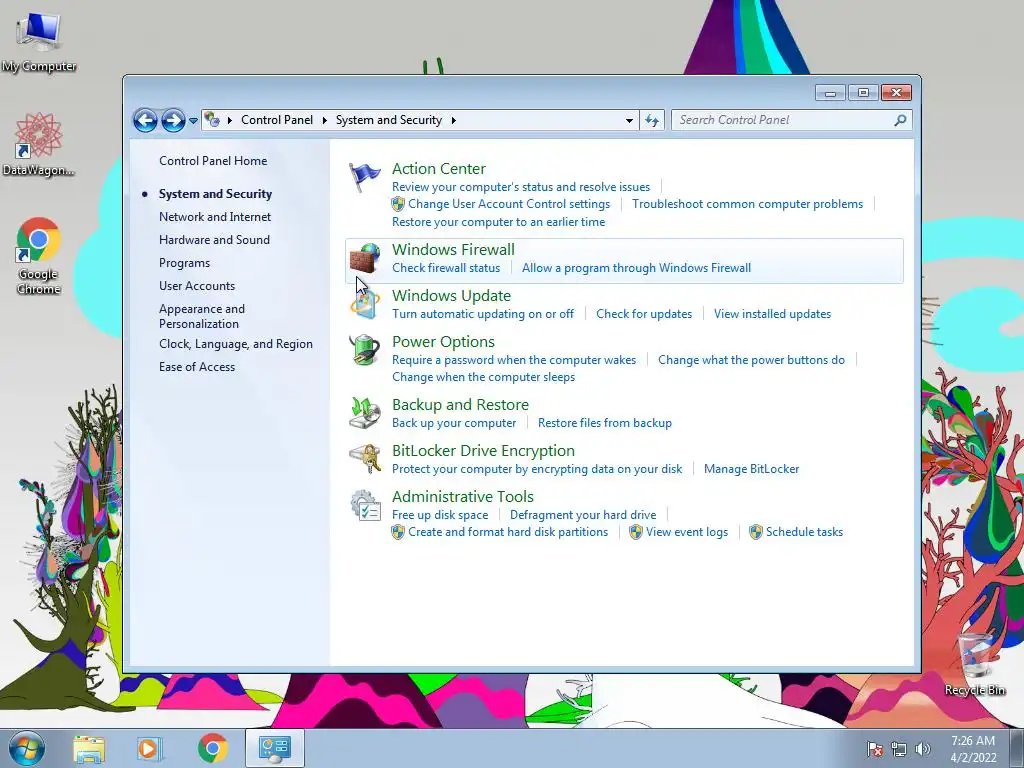
Task: Open the Windows Update icon
Action: pyautogui.click(x=364, y=304)
